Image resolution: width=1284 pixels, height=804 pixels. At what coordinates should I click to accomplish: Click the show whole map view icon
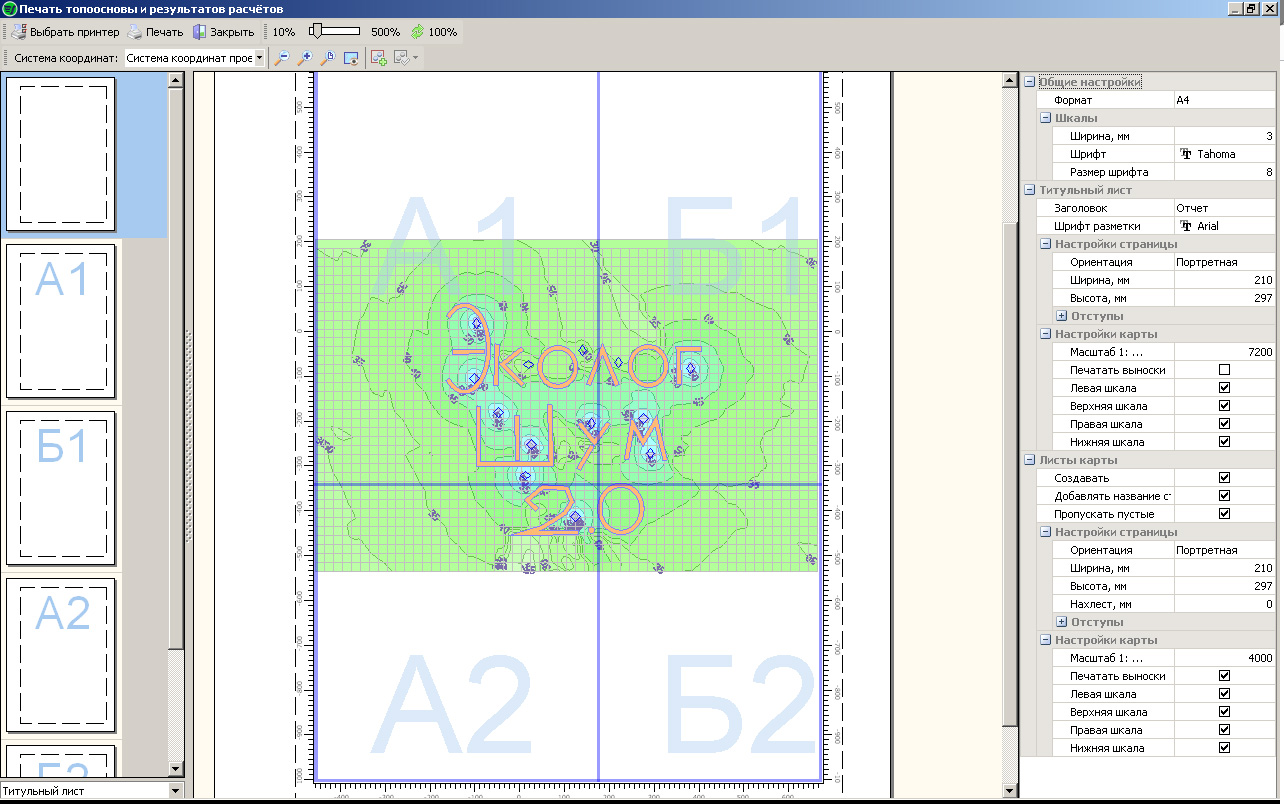[x=350, y=58]
